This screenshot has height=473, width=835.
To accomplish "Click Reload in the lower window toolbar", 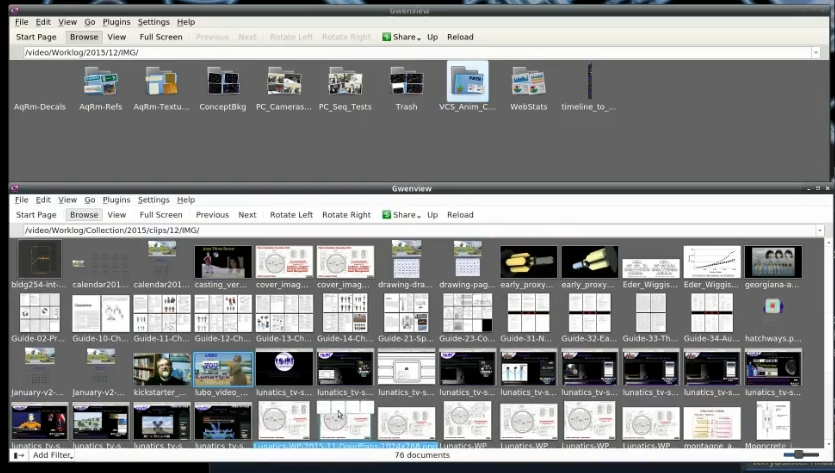I will pyautogui.click(x=460, y=215).
